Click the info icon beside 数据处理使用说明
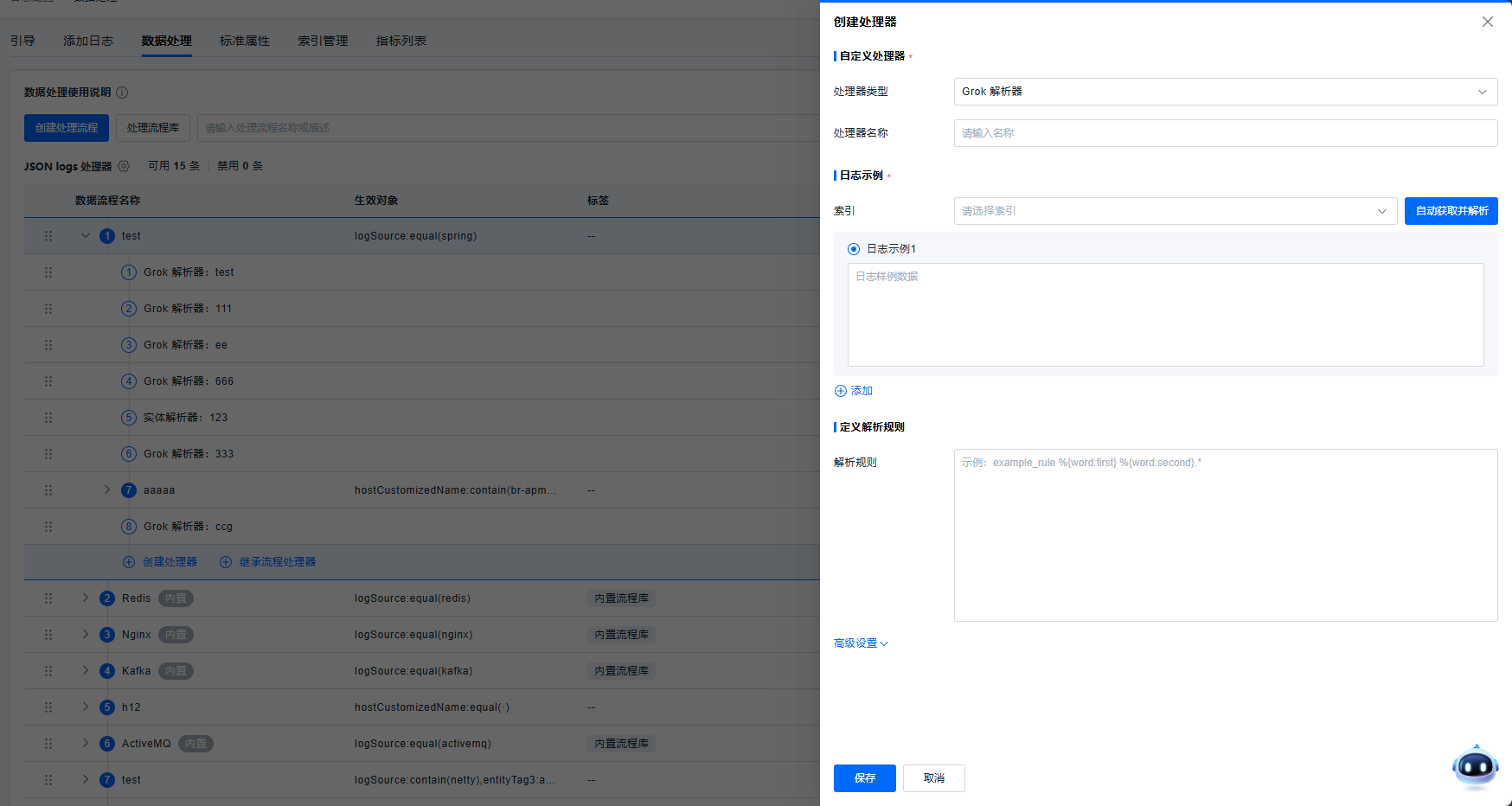This screenshot has width=1512, height=806. point(122,93)
